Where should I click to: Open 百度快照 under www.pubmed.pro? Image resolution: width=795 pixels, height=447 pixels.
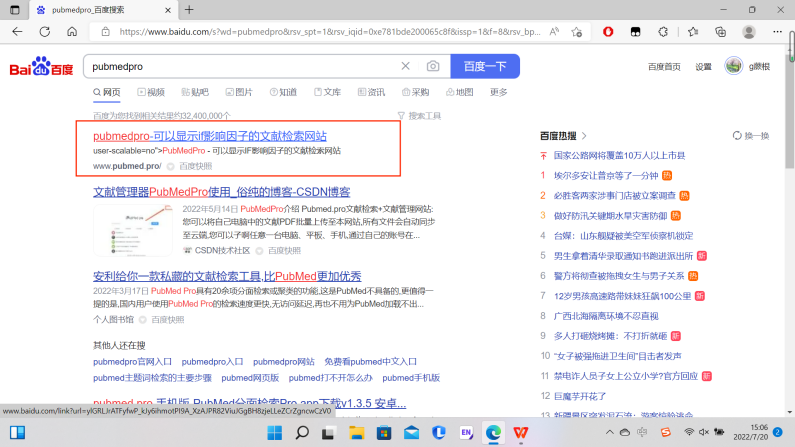[x=196, y=166]
